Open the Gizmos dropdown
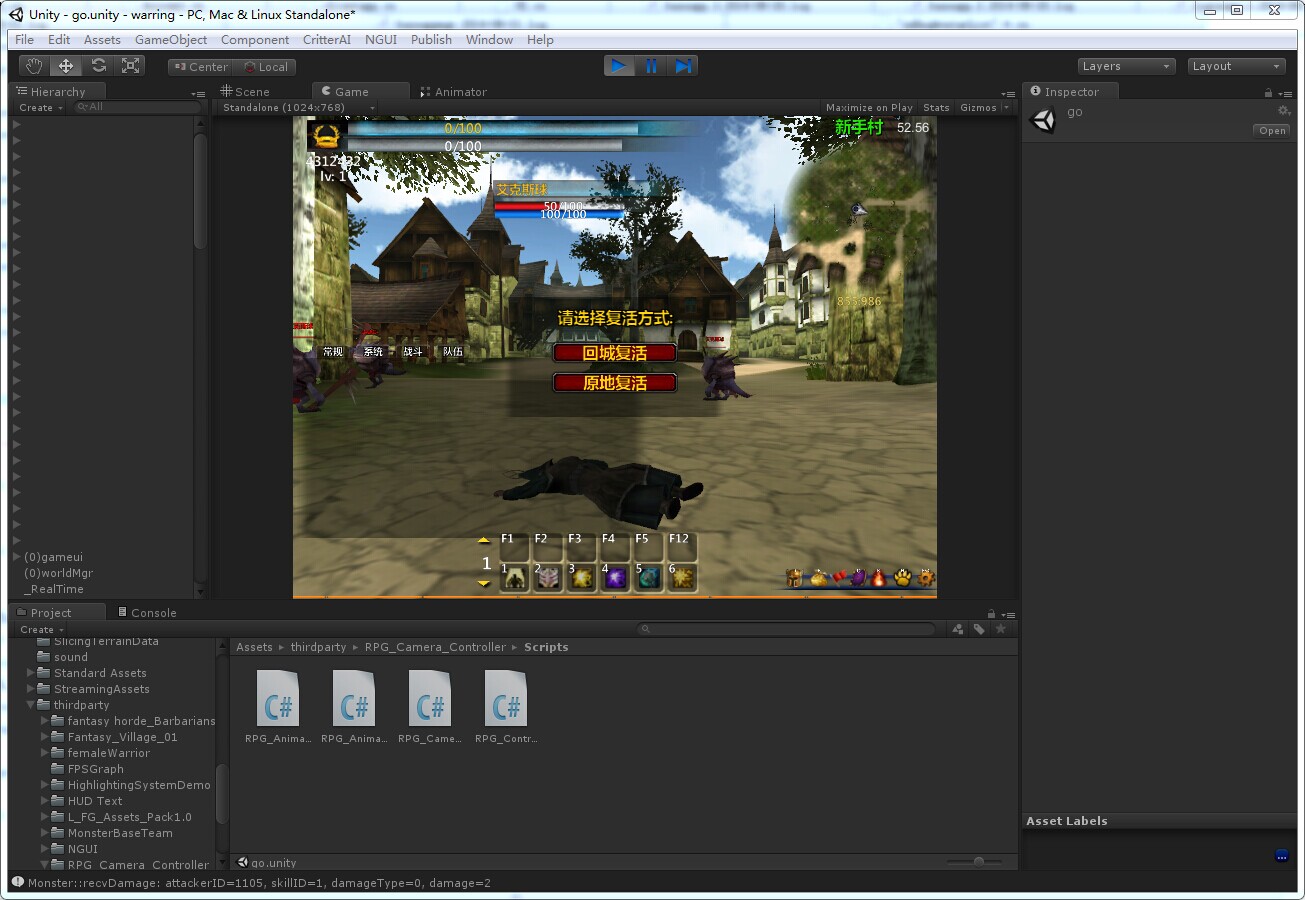Screen dimensions: 1305x900 coord(984,108)
